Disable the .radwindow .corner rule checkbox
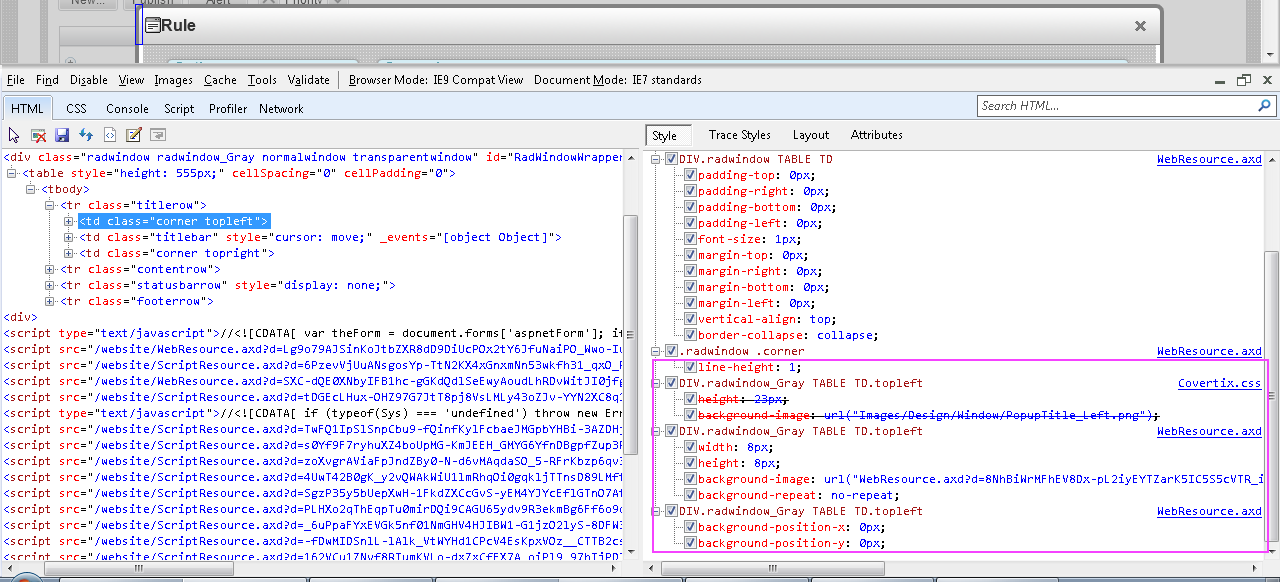Screen dimensions: 1280x582 [x=671, y=351]
